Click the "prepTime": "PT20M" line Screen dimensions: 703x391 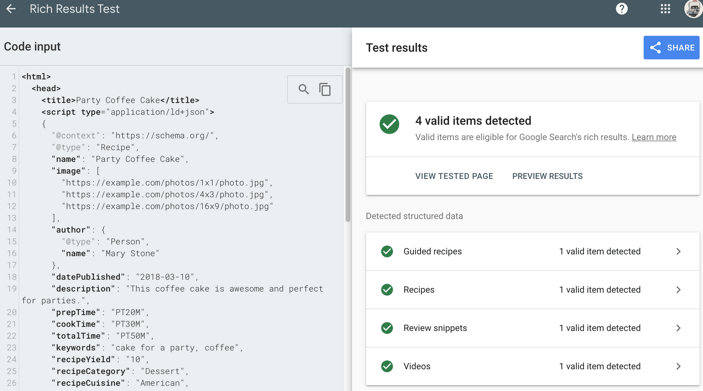pos(100,312)
